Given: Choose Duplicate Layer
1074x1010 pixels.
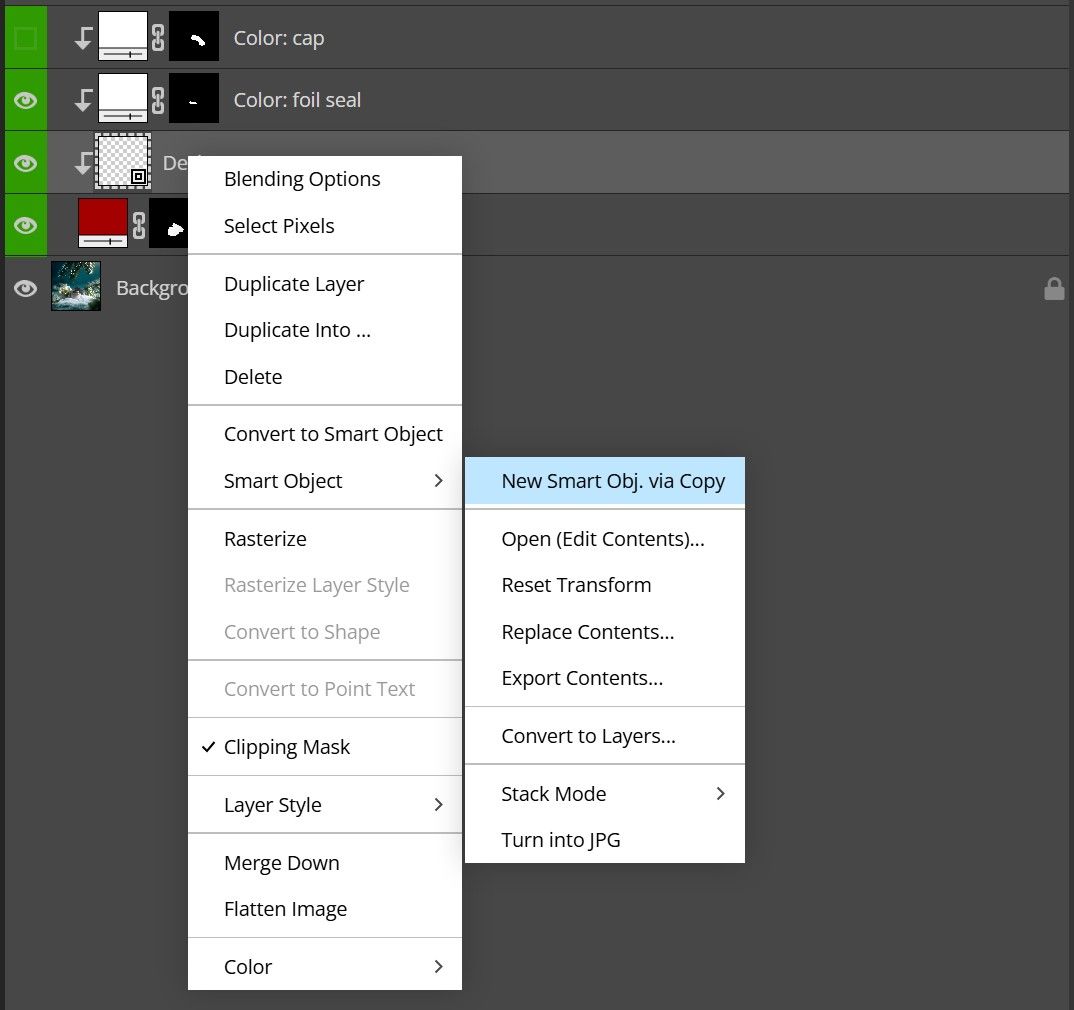Looking at the screenshot, I should 325,284.
